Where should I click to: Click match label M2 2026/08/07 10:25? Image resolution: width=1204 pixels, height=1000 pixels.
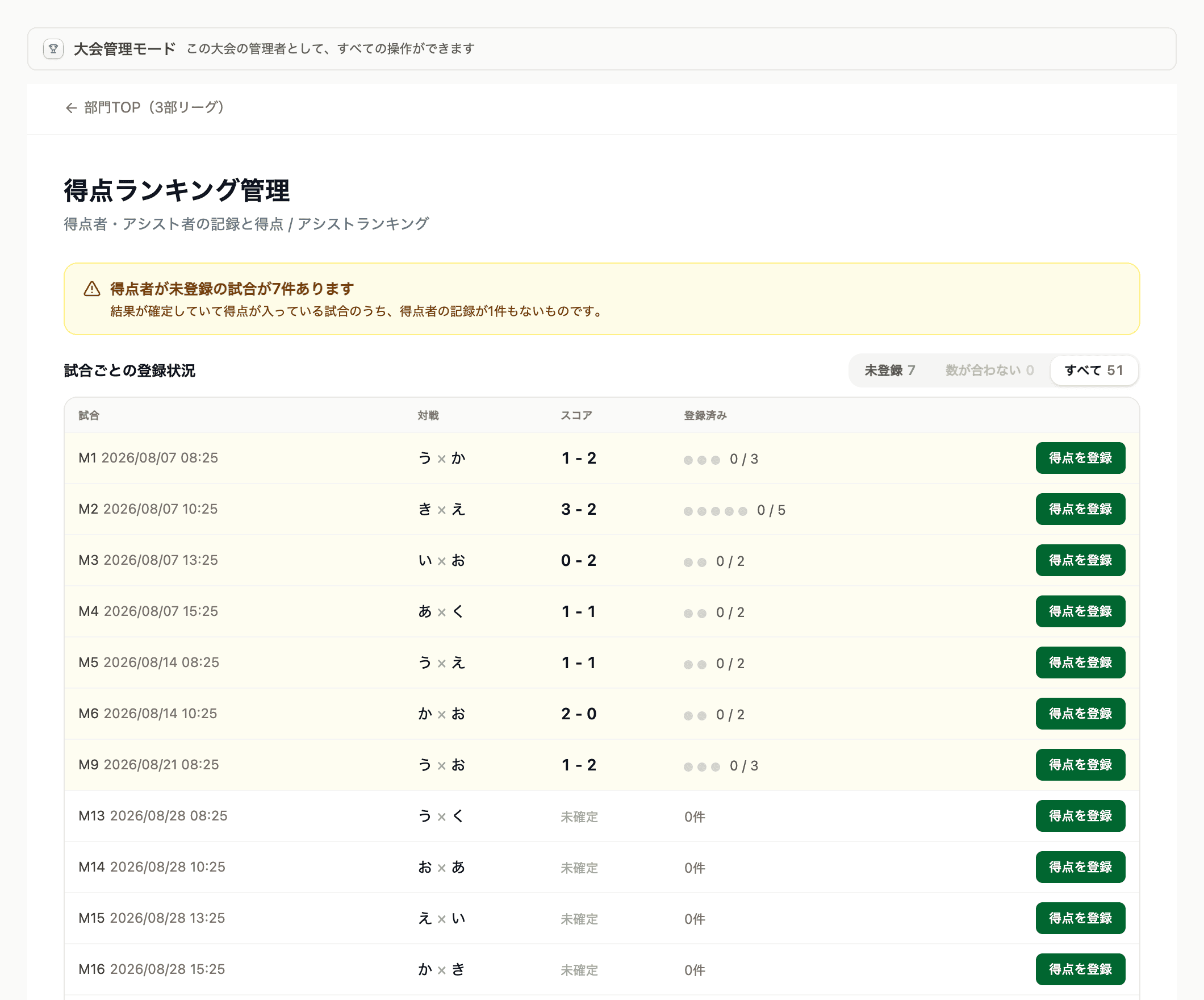[148, 509]
